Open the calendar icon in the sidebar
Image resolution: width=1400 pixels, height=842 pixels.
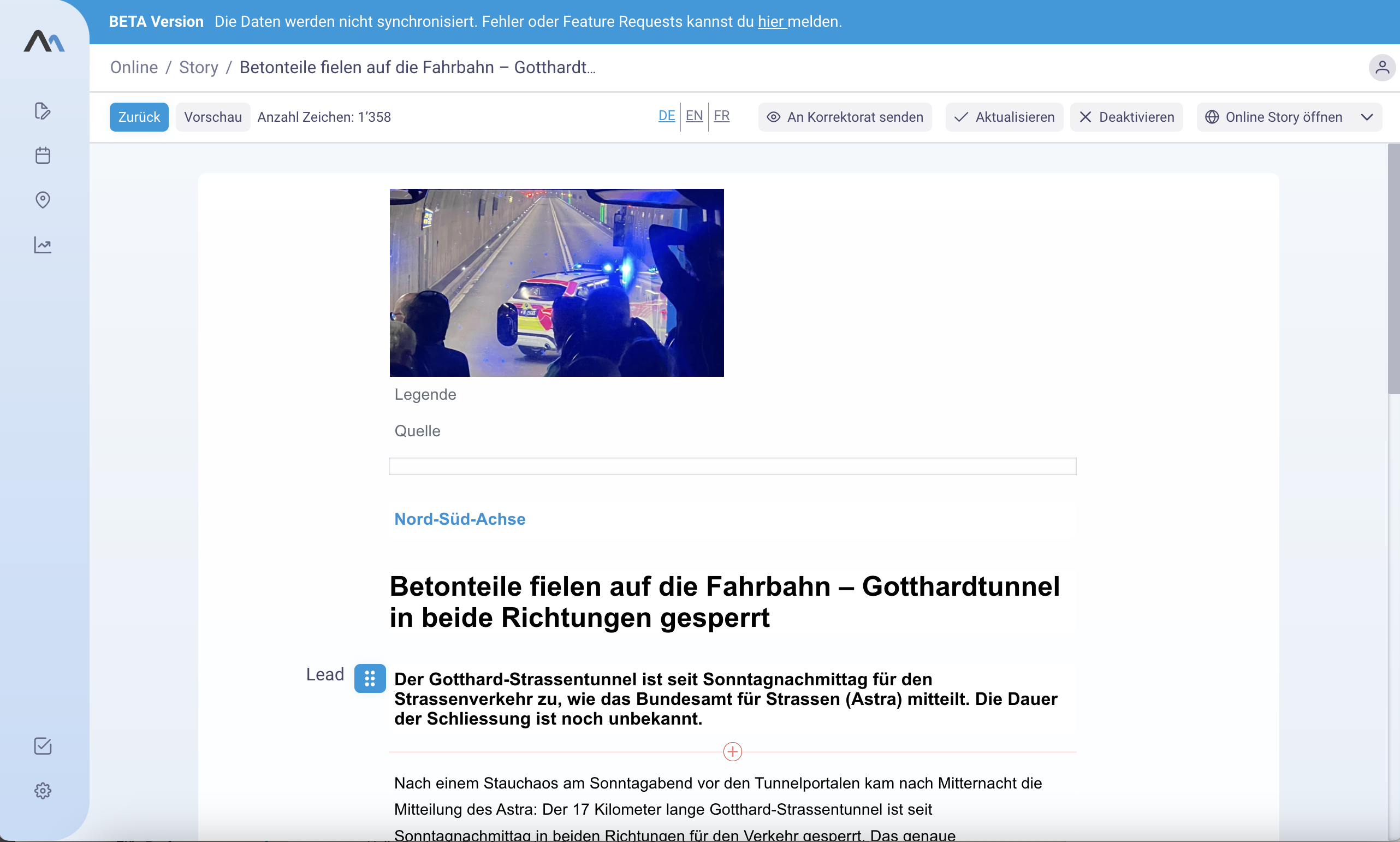click(x=43, y=155)
